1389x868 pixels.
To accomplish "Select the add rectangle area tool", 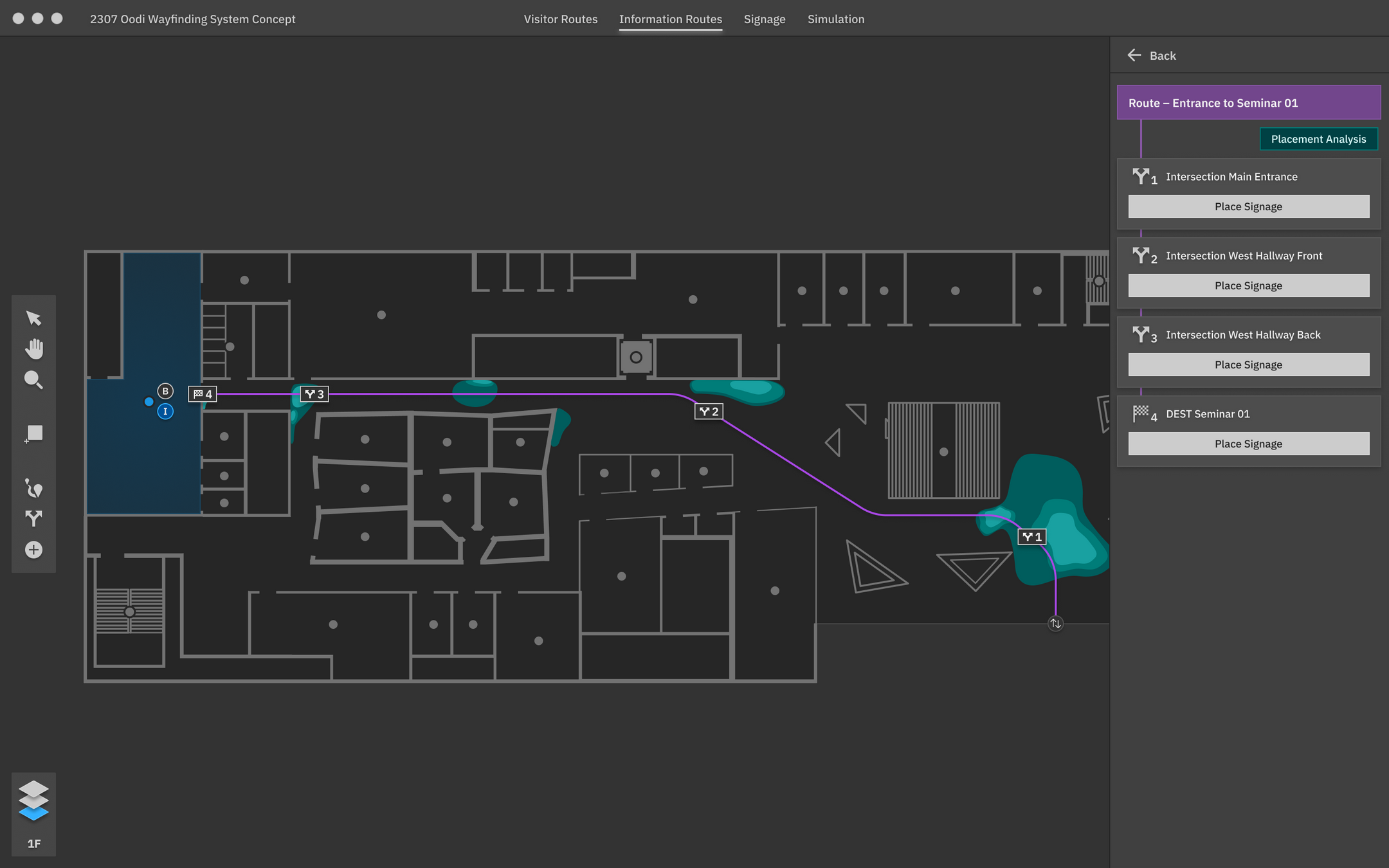I will (33, 433).
